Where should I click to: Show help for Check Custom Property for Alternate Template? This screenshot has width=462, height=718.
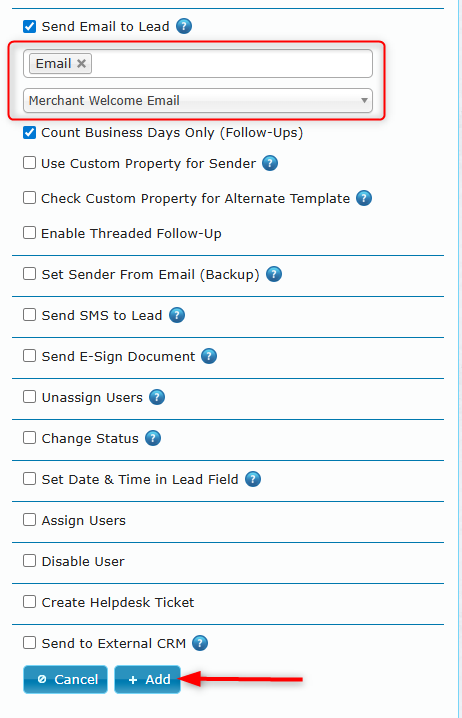[x=364, y=198]
